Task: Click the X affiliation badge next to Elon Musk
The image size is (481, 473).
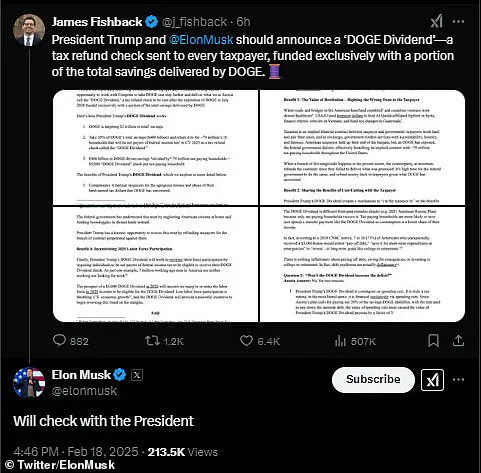Action: [137, 375]
